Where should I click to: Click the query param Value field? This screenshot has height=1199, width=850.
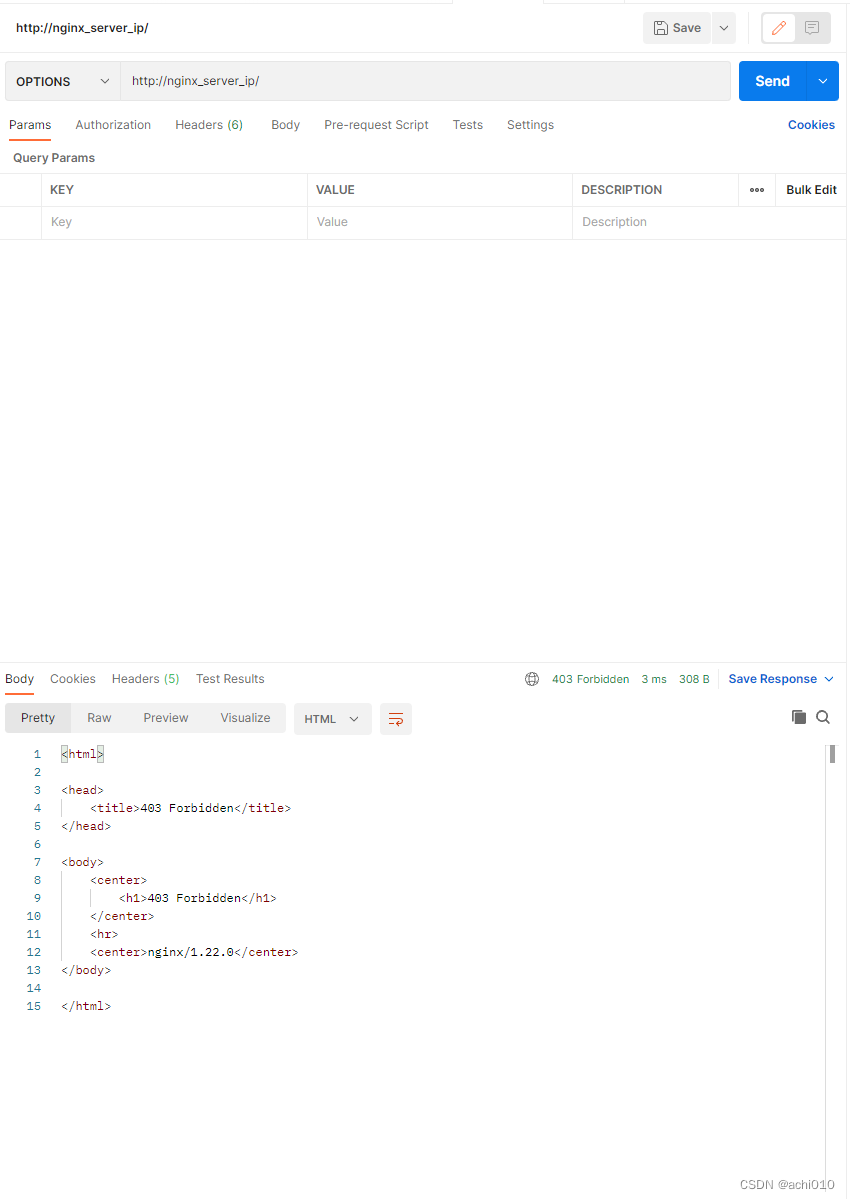pyautogui.click(x=440, y=222)
